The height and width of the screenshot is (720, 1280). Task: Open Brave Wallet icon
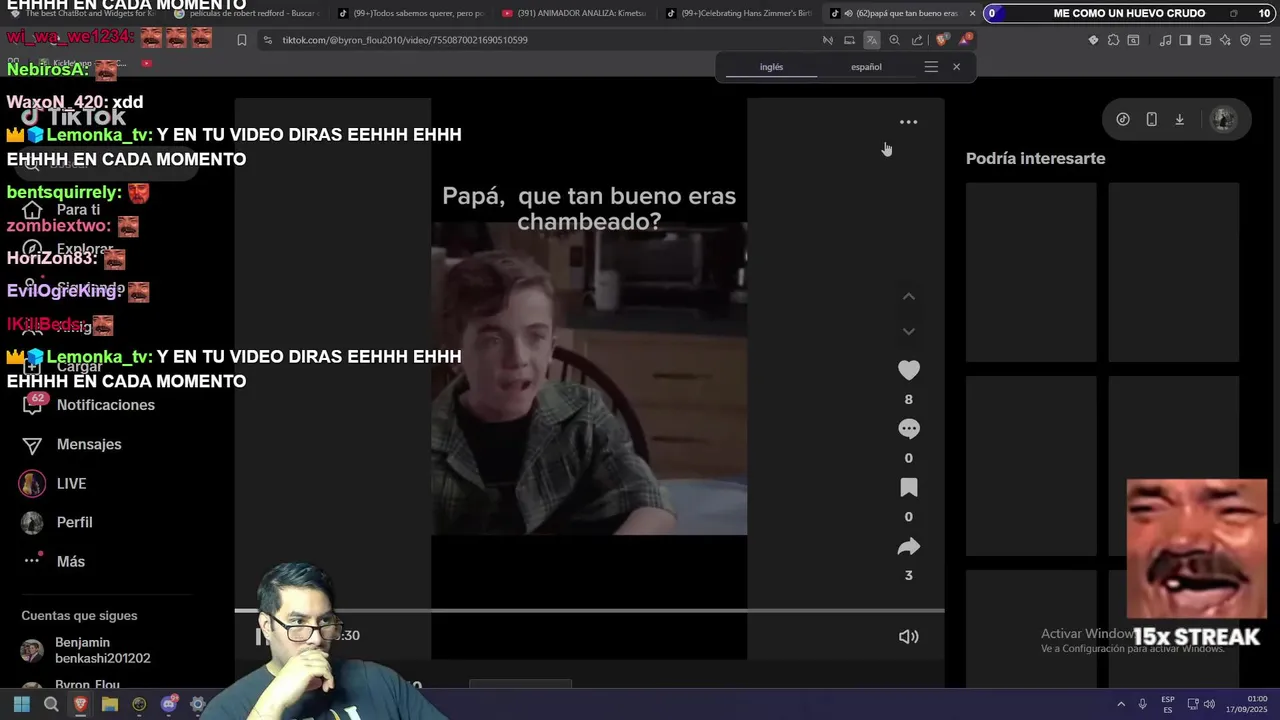tap(1205, 40)
